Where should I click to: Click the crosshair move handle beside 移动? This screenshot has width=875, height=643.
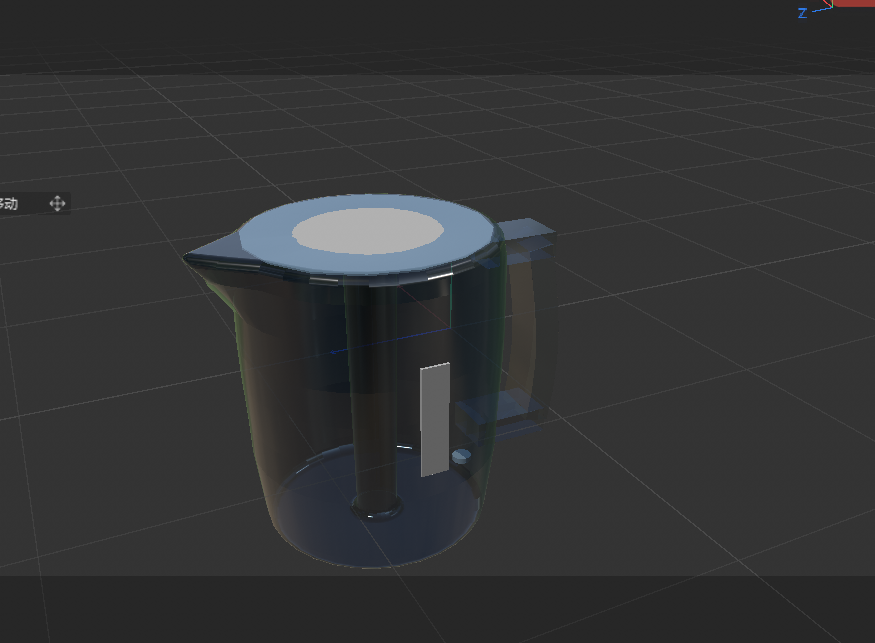point(57,203)
